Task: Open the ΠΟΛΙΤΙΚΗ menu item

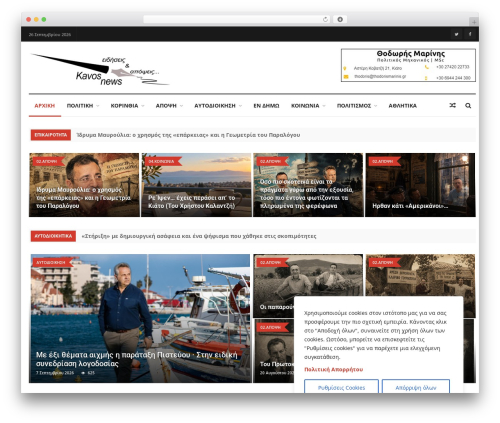Action: [80, 106]
